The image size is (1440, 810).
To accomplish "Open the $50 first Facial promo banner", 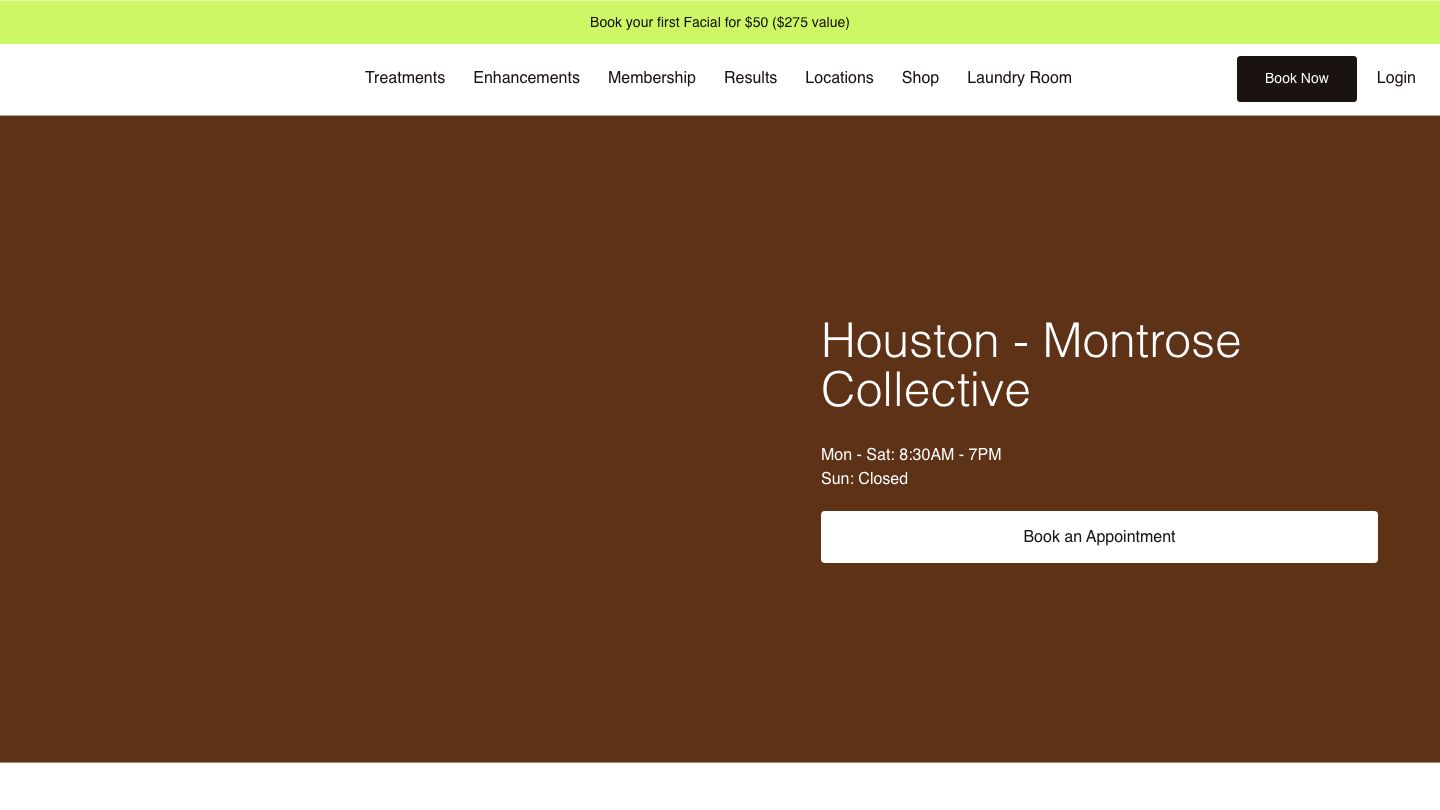I will (720, 21).
